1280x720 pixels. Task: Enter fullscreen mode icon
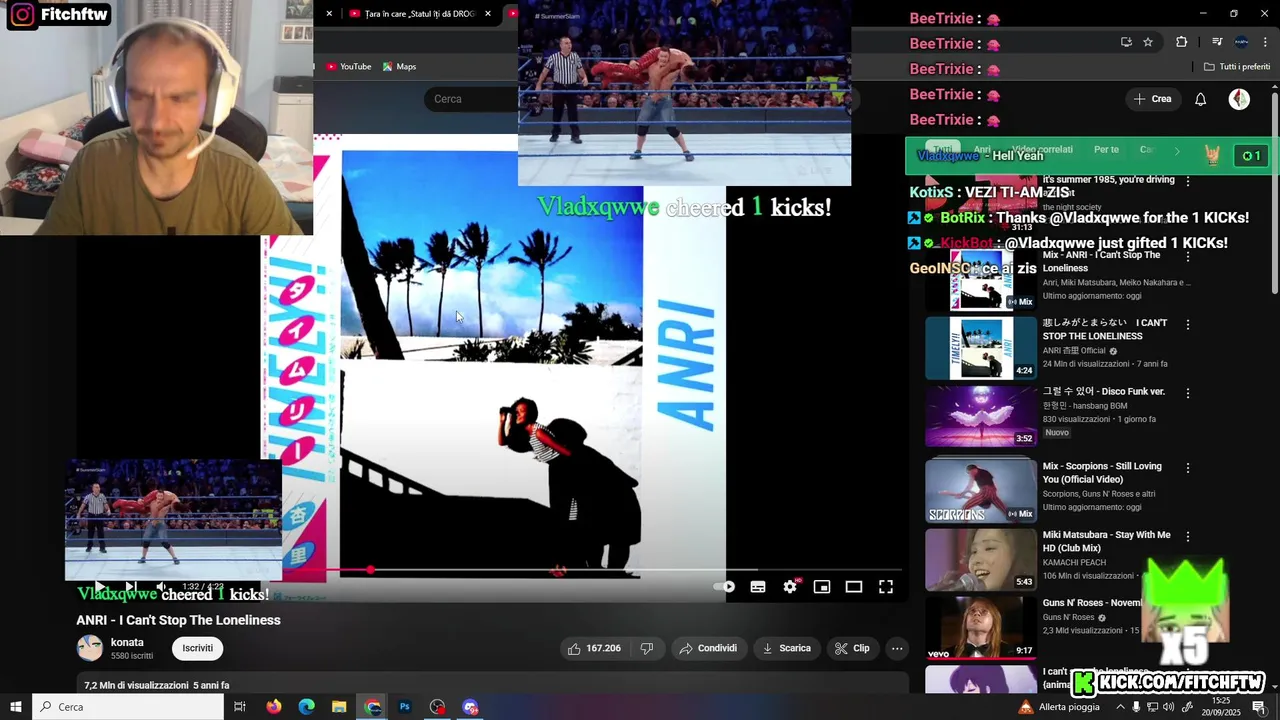click(886, 587)
